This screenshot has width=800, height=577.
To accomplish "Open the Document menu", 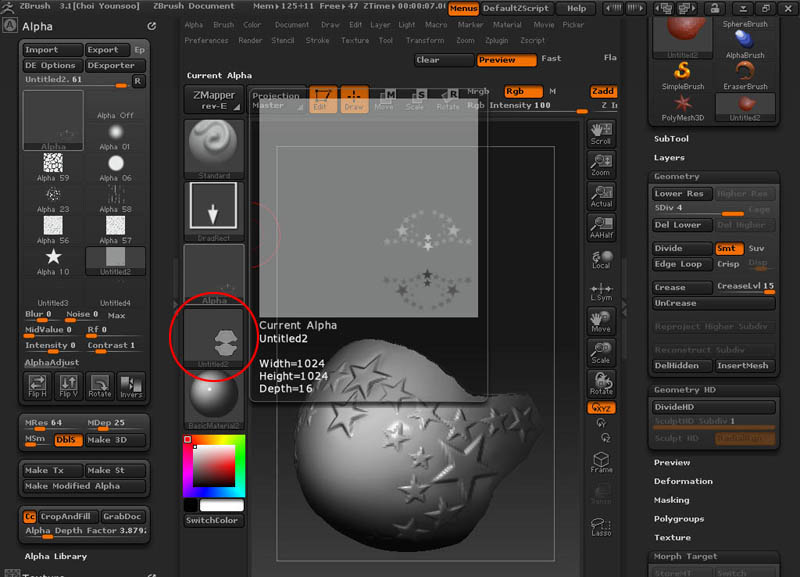I will coord(291,24).
